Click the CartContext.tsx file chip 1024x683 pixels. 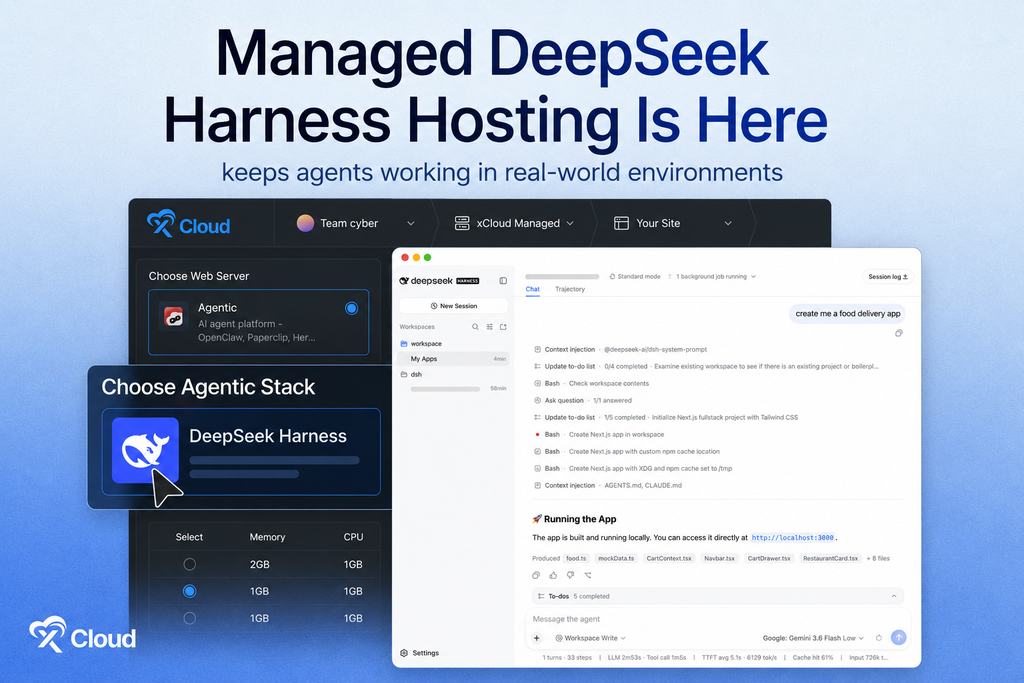pyautogui.click(x=669, y=558)
